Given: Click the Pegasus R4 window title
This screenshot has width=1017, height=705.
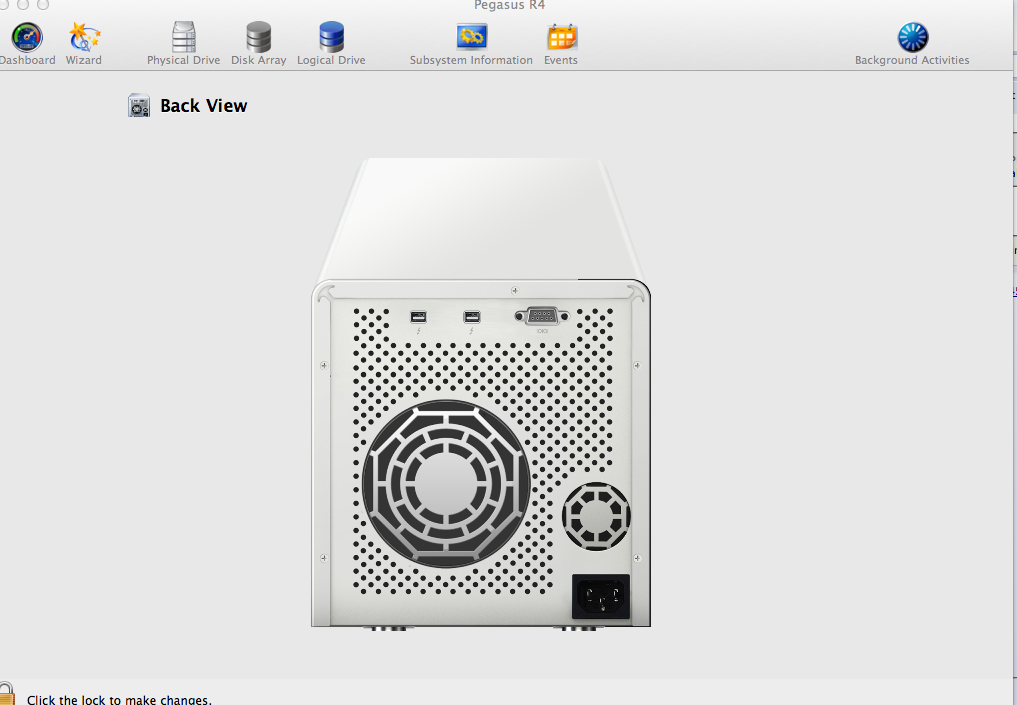Looking at the screenshot, I should tap(509, 5).
